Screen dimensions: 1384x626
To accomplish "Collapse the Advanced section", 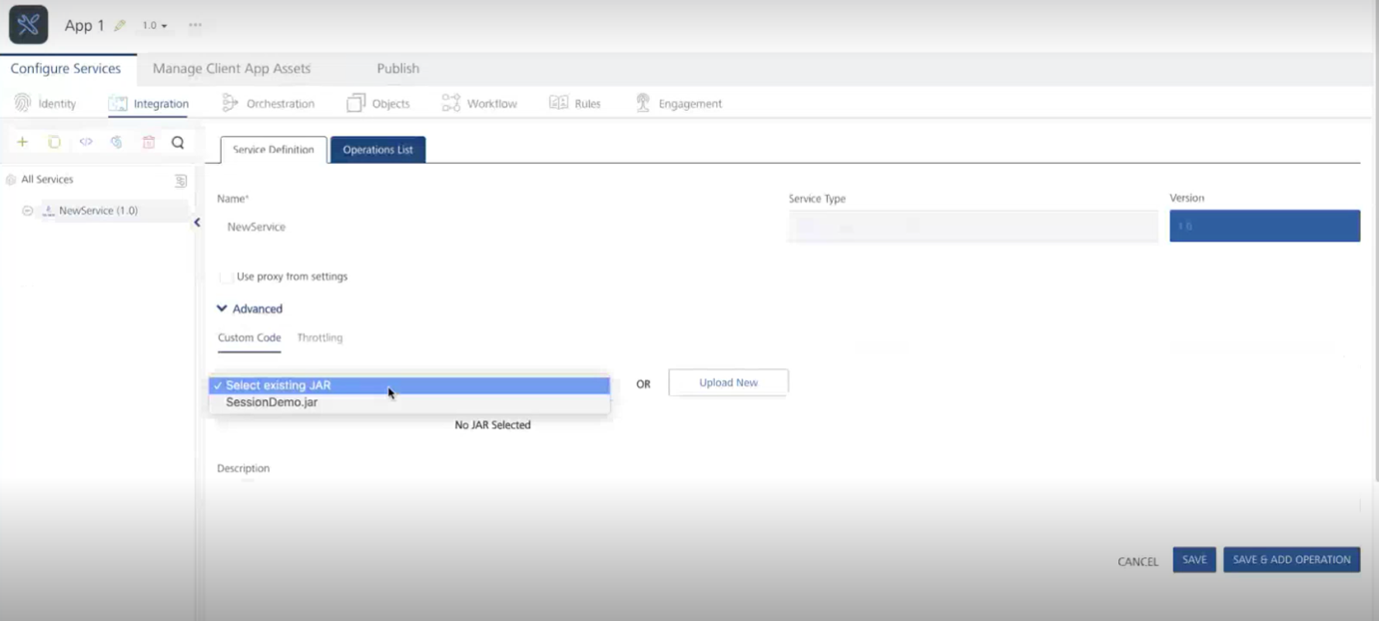I will pos(250,309).
